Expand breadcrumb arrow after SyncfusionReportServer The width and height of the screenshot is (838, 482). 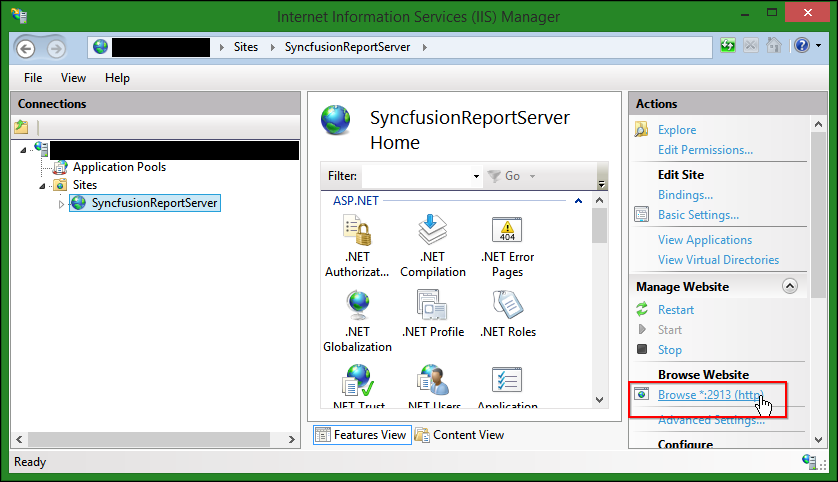424,47
